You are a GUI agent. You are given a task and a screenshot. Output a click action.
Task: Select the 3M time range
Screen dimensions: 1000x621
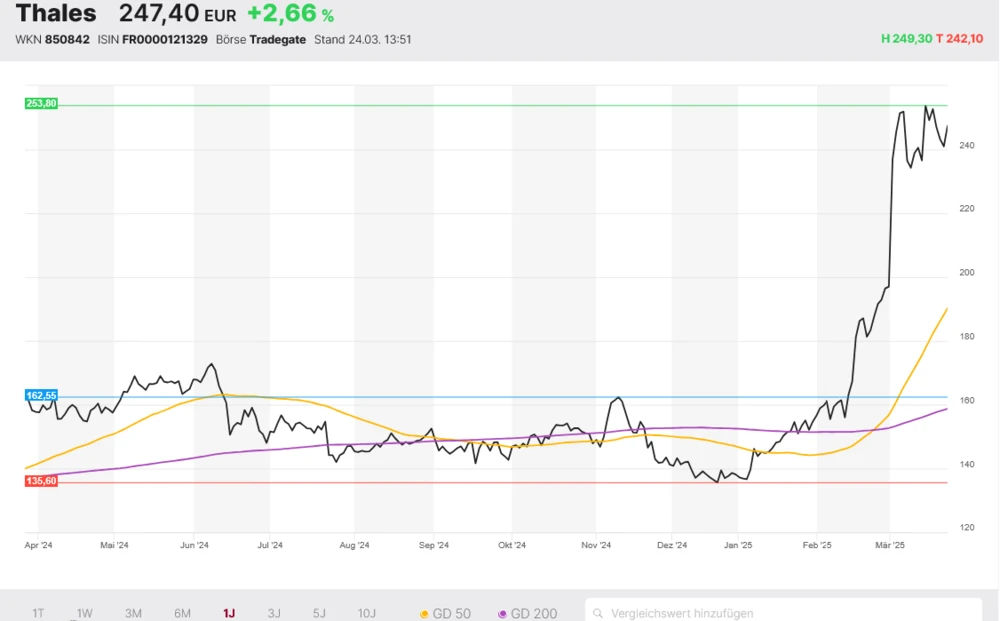click(133, 613)
